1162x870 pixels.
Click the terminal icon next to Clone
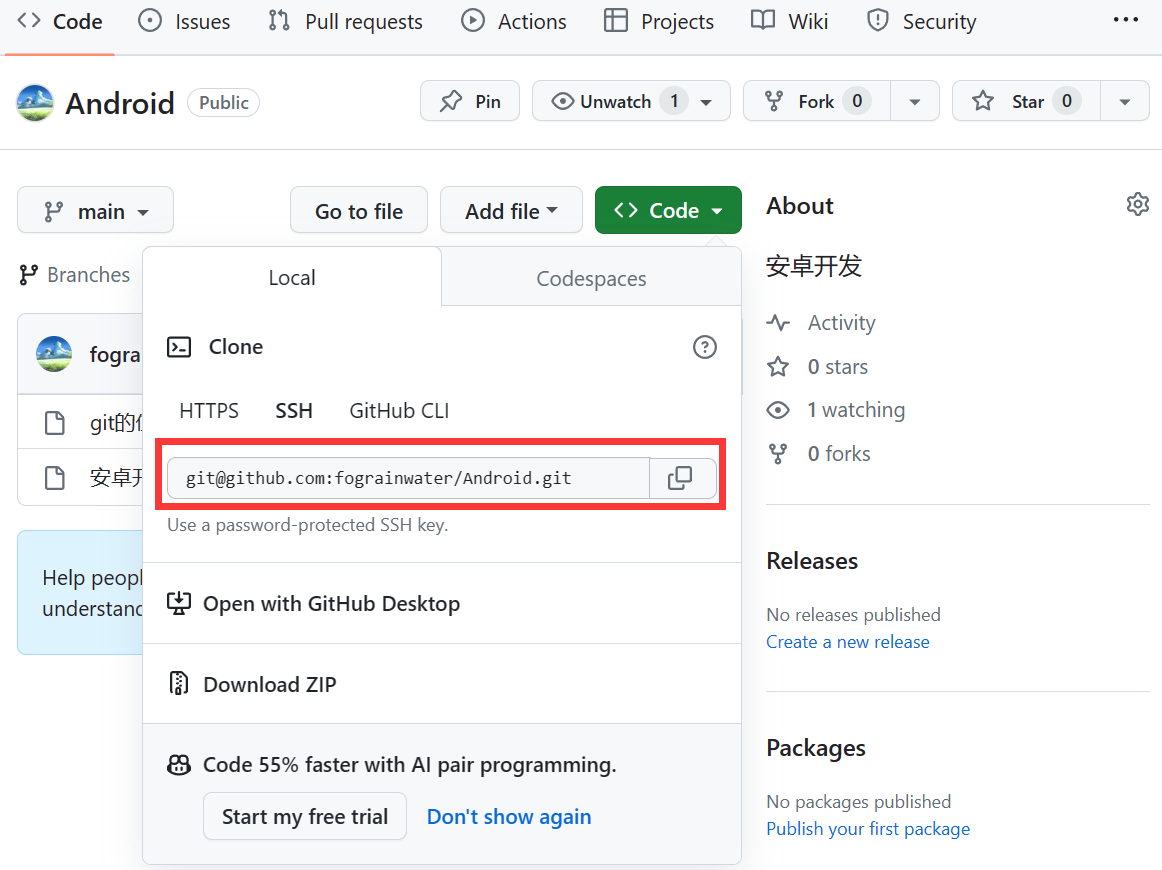[x=179, y=347]
